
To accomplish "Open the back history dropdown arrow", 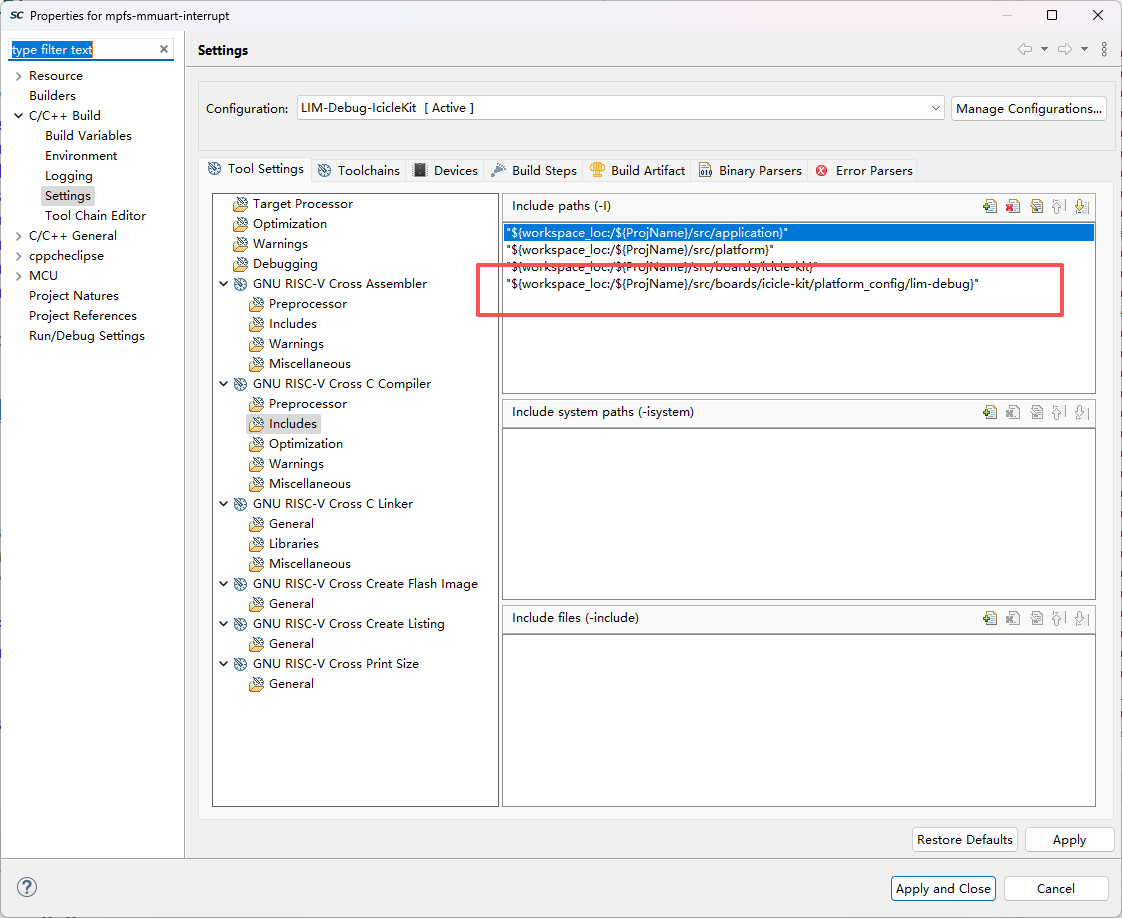I will tap(1044, 49).
